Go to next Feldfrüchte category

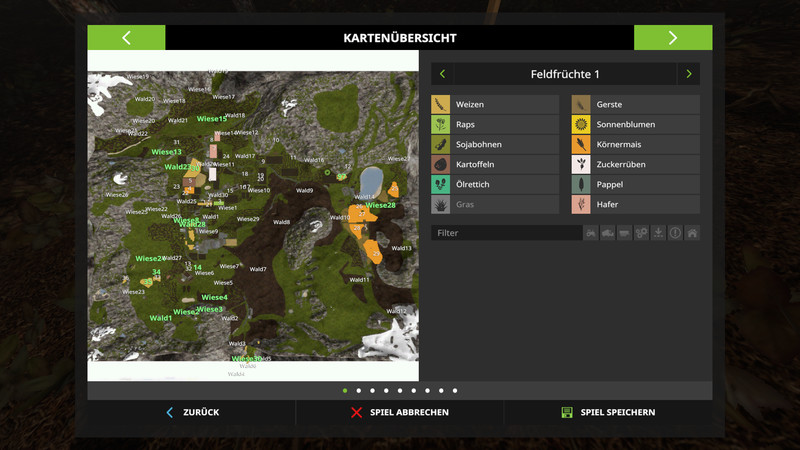tap(688, 74)
